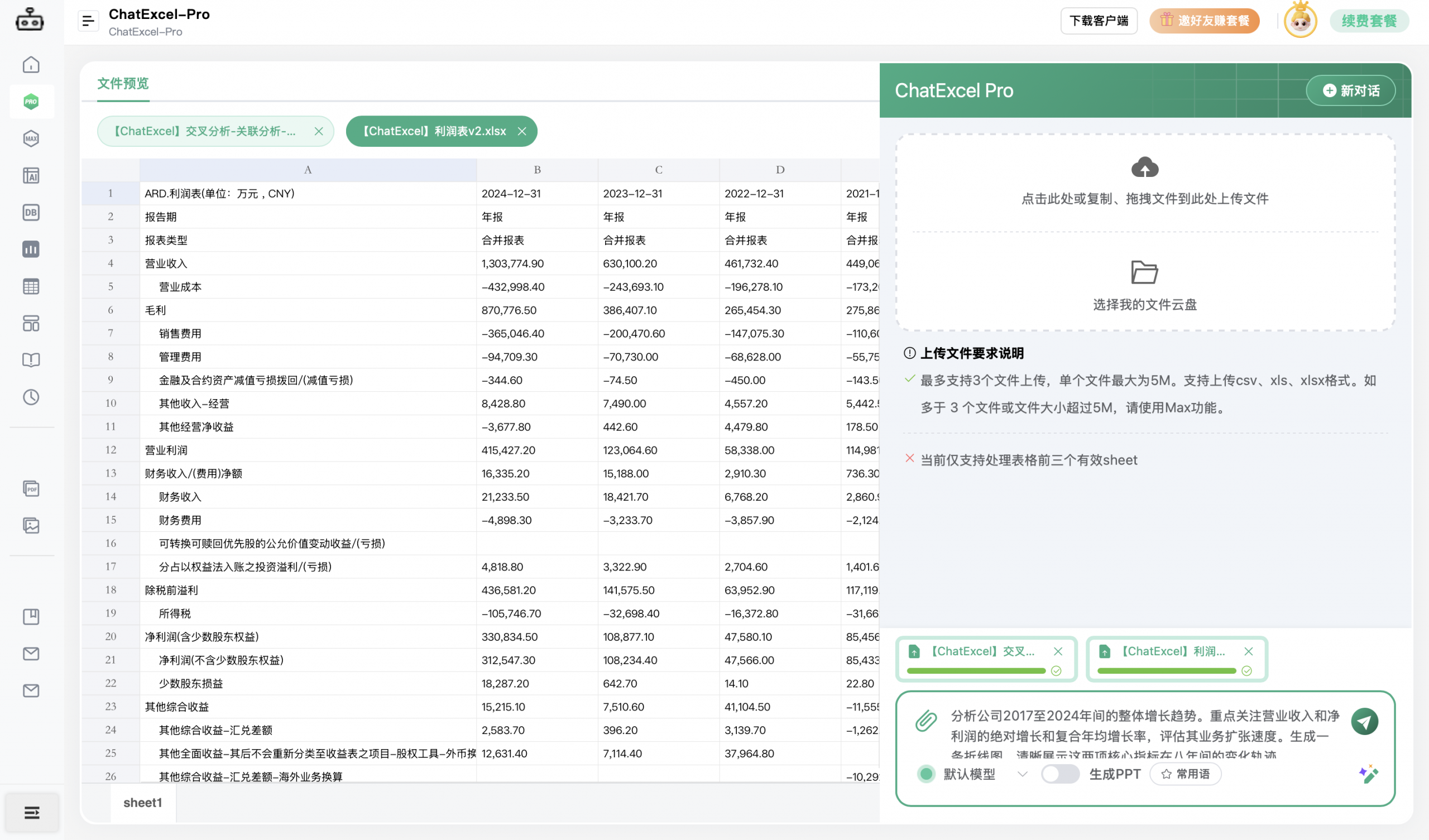Toggle the hamburger sidebar collapse button

88,21
